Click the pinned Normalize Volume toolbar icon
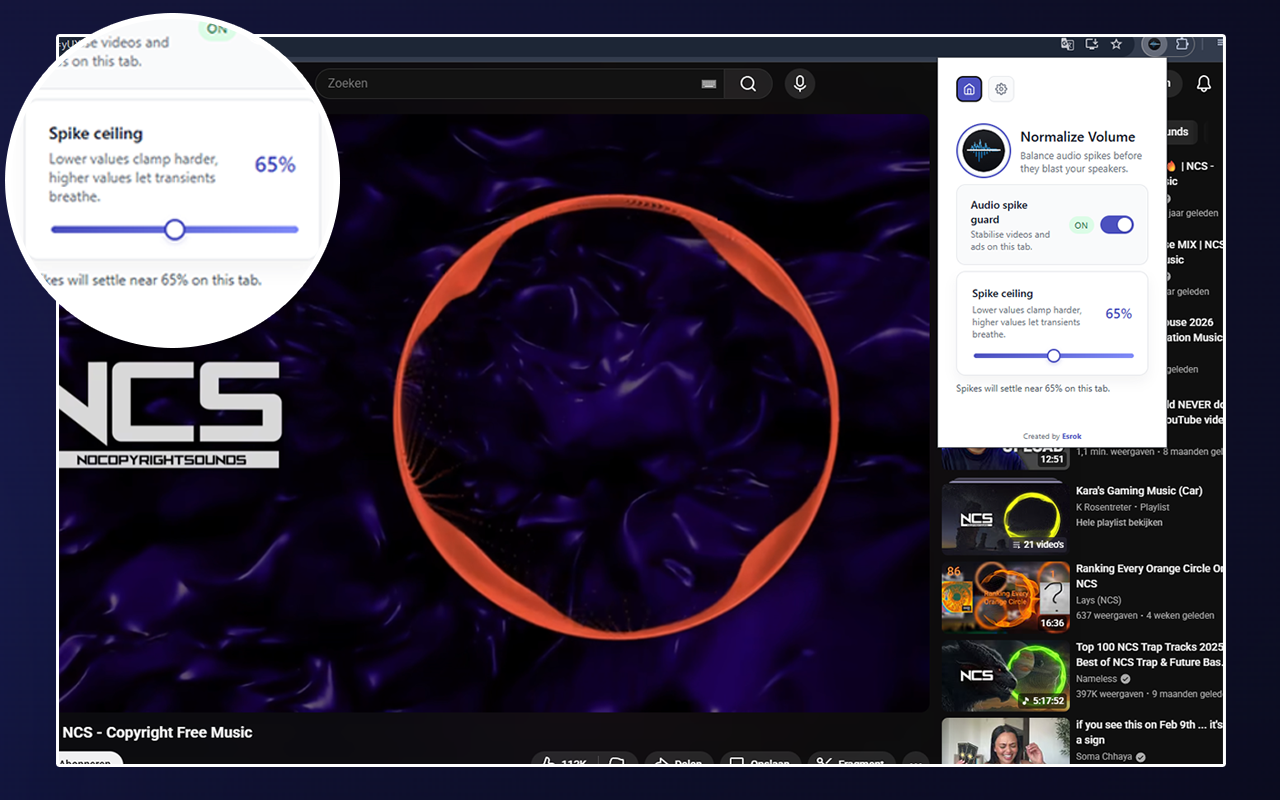 click(1154, 44)
